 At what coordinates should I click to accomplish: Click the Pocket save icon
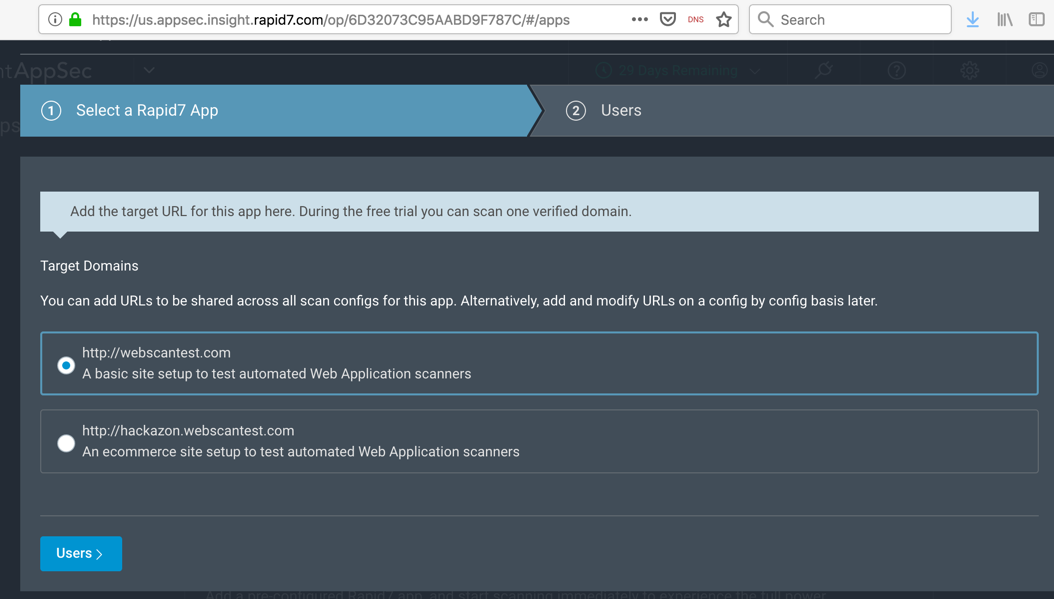click(x=668, y=19)
